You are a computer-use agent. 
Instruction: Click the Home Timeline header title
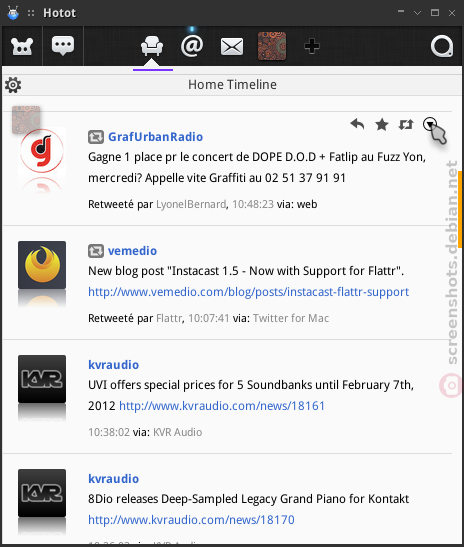click(x=232, y=84)
